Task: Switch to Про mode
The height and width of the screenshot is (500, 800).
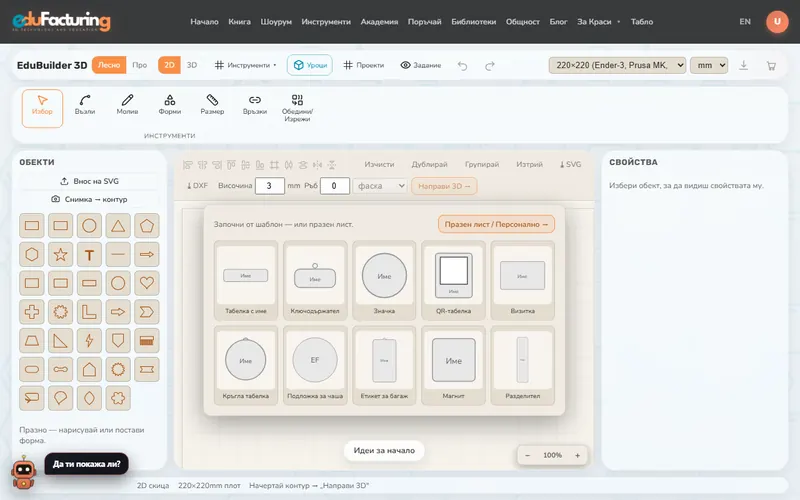Action: (x=139, y=65)
